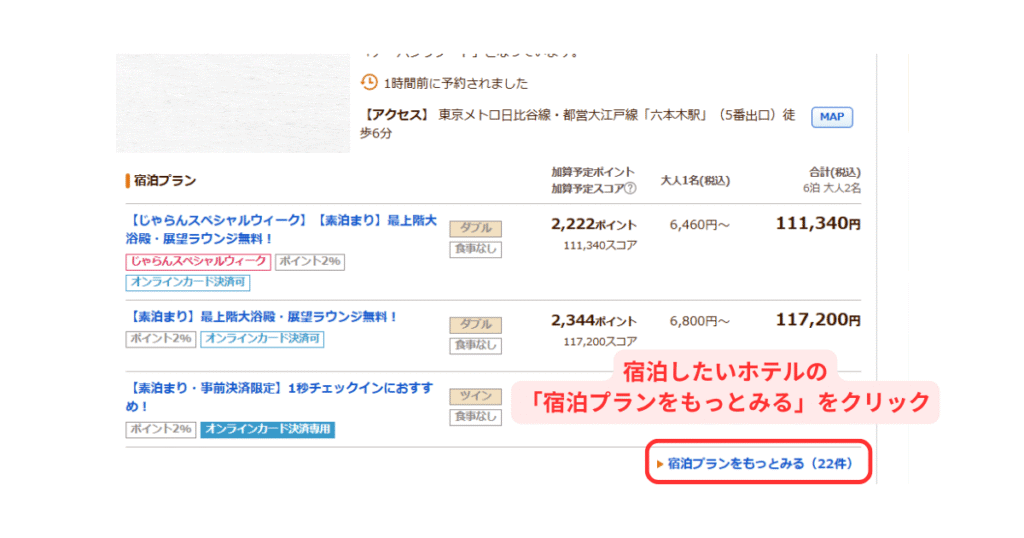Click the 2,222ポイント value on the first plan
The width and height of the screenshot is (1024, 538).
593,224
